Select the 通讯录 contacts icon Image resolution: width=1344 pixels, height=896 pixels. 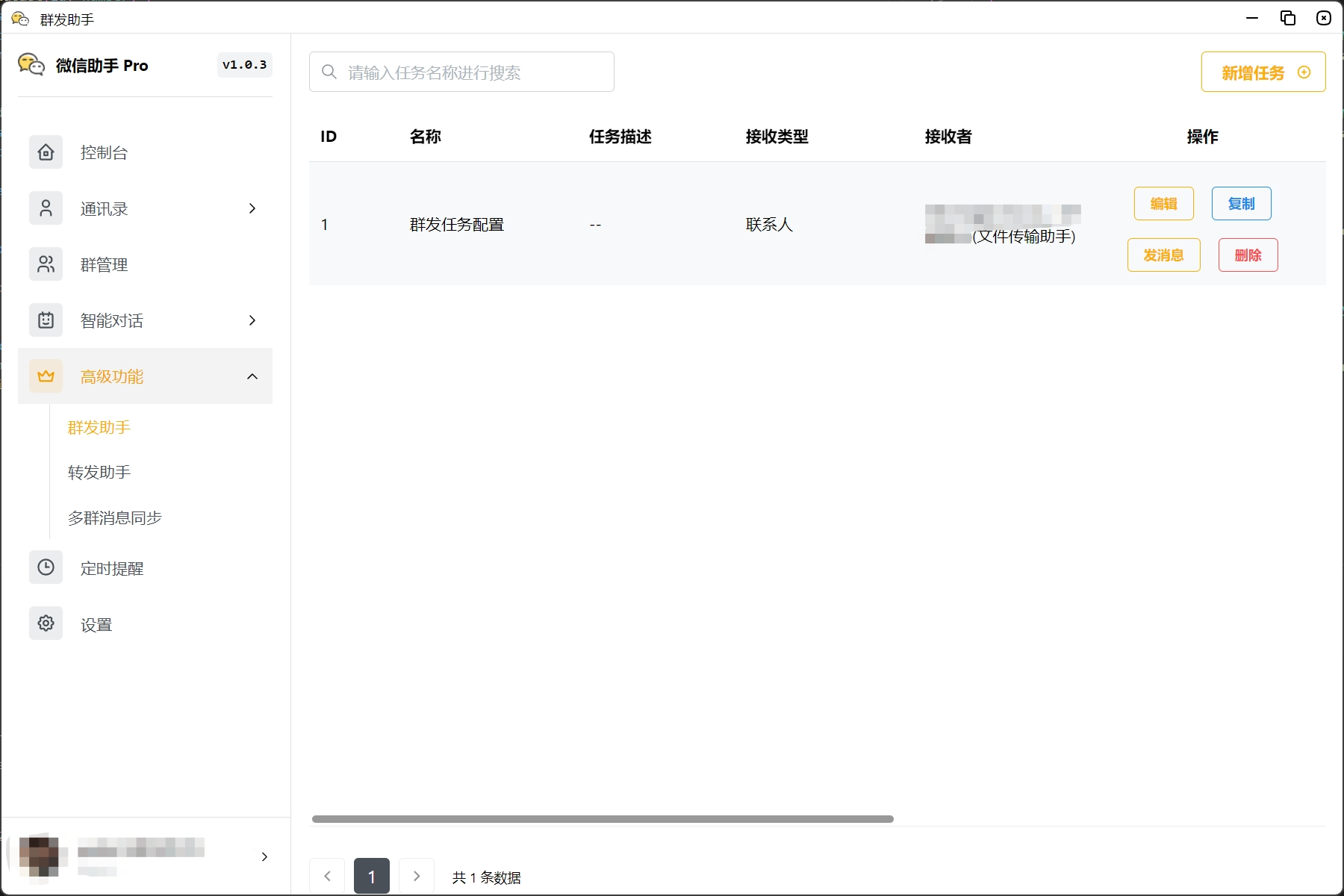coord(46,208)
